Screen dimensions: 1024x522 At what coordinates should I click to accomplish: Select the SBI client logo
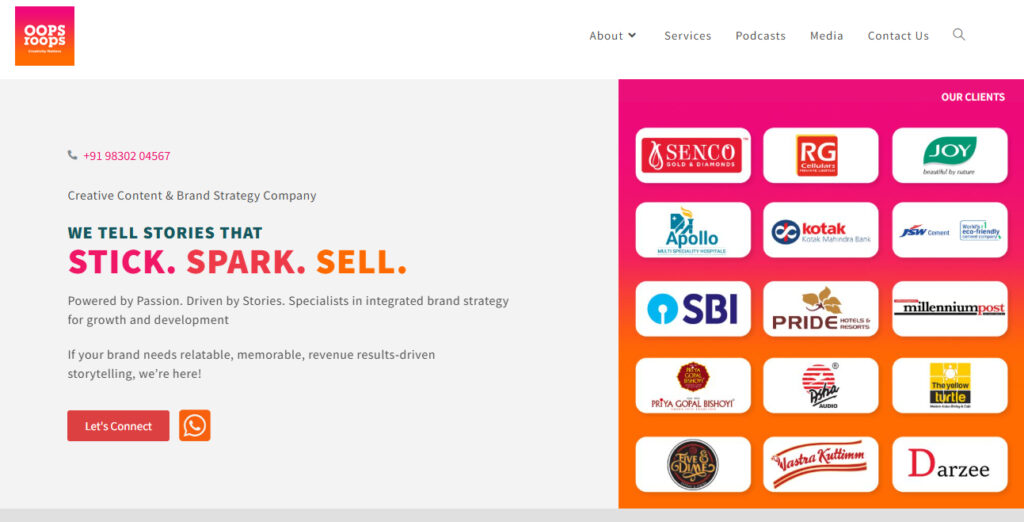point(693,308)
